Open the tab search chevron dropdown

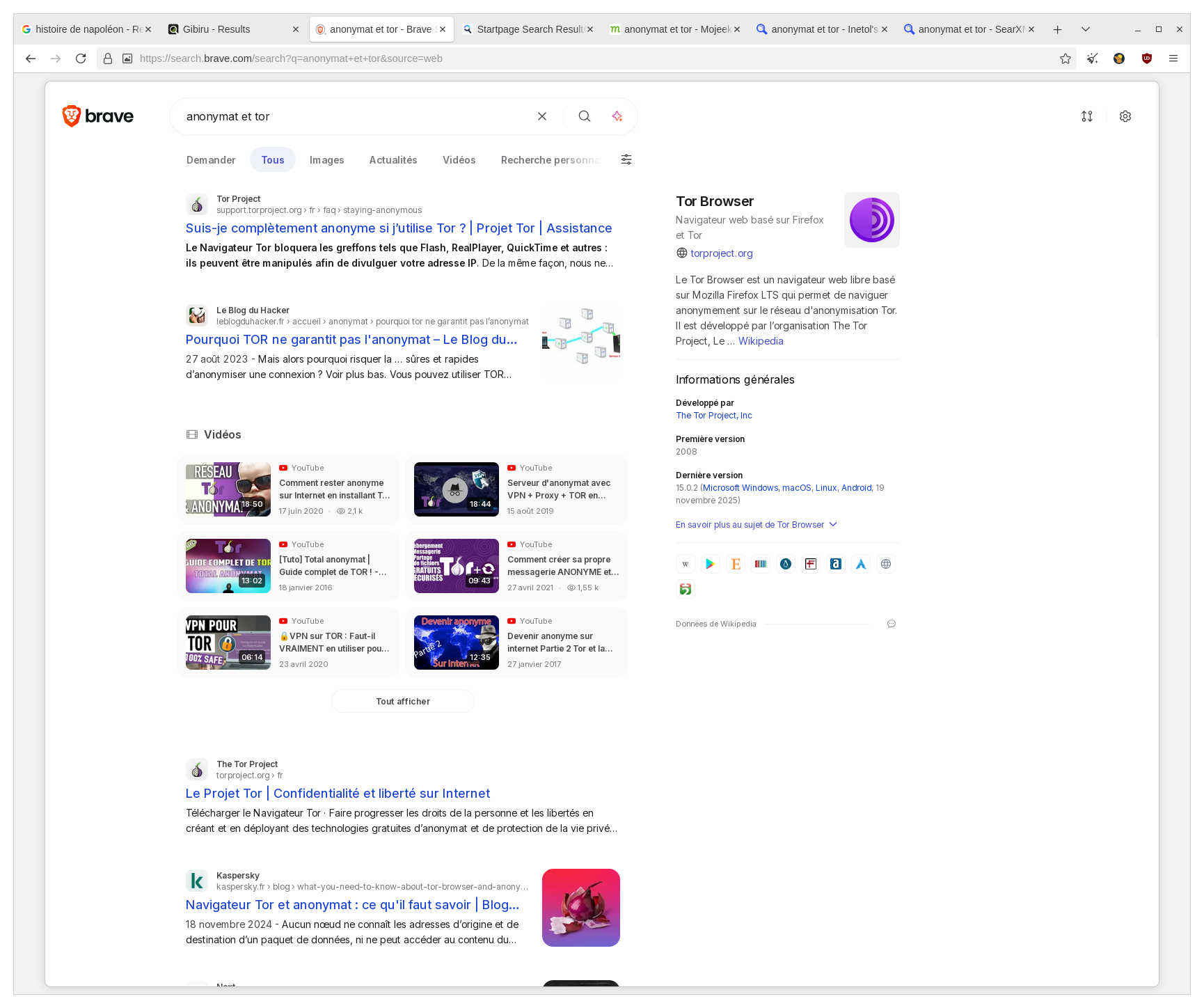pos(1084,29)
